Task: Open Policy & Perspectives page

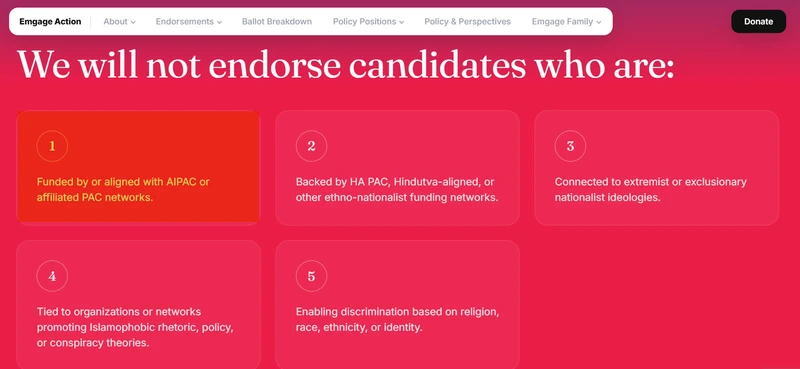Action: click(x=467, y=21)
